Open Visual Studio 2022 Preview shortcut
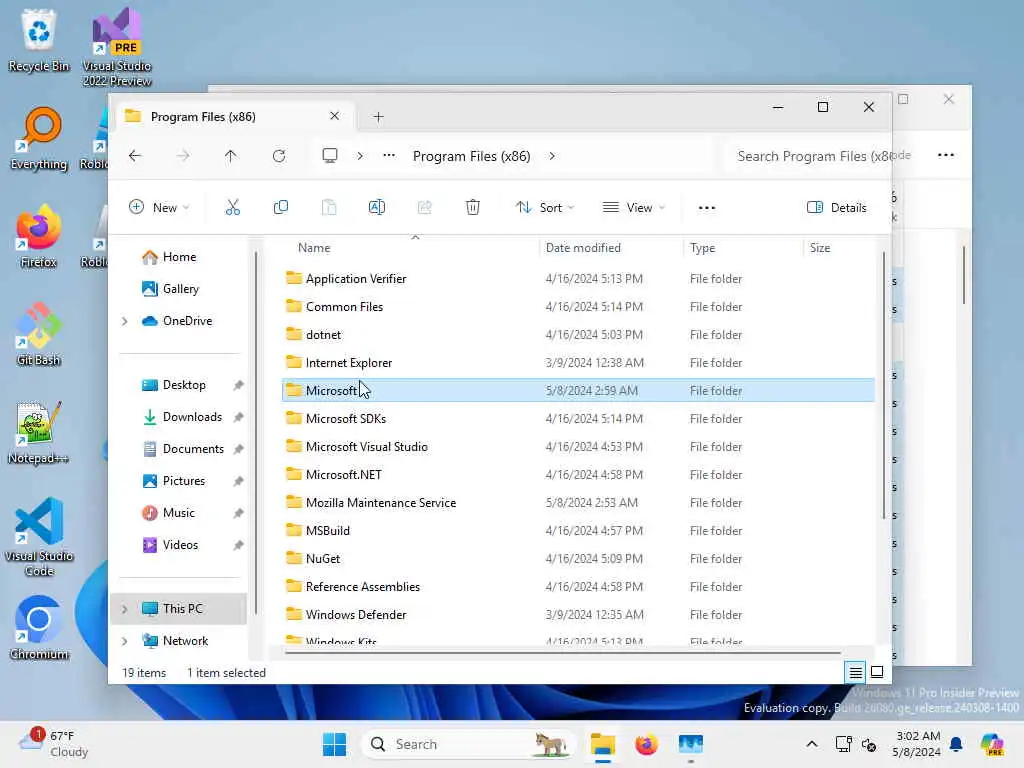The image size is (1024, 768). [x=117, y=47]
